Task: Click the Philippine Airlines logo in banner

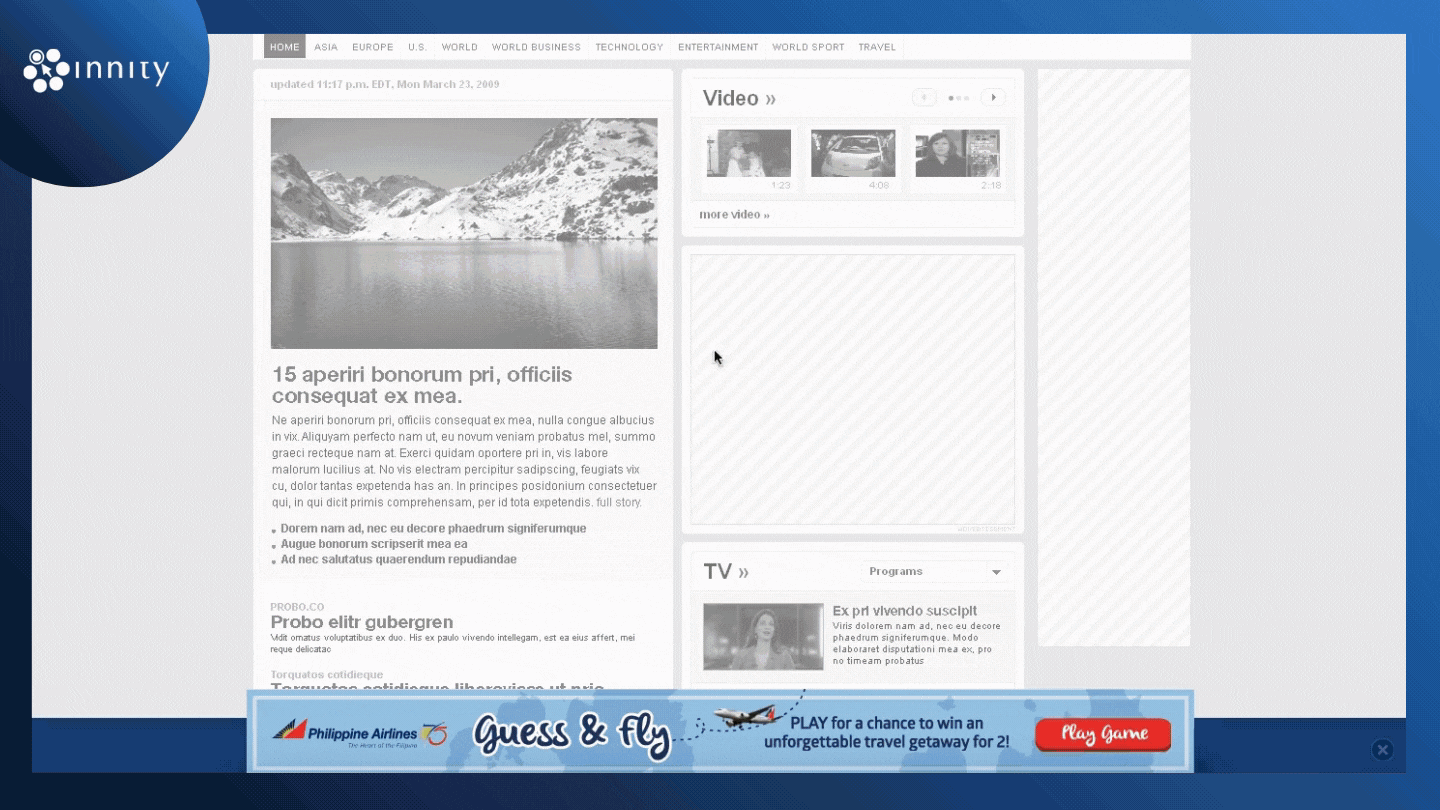Action: coord(360,733)
